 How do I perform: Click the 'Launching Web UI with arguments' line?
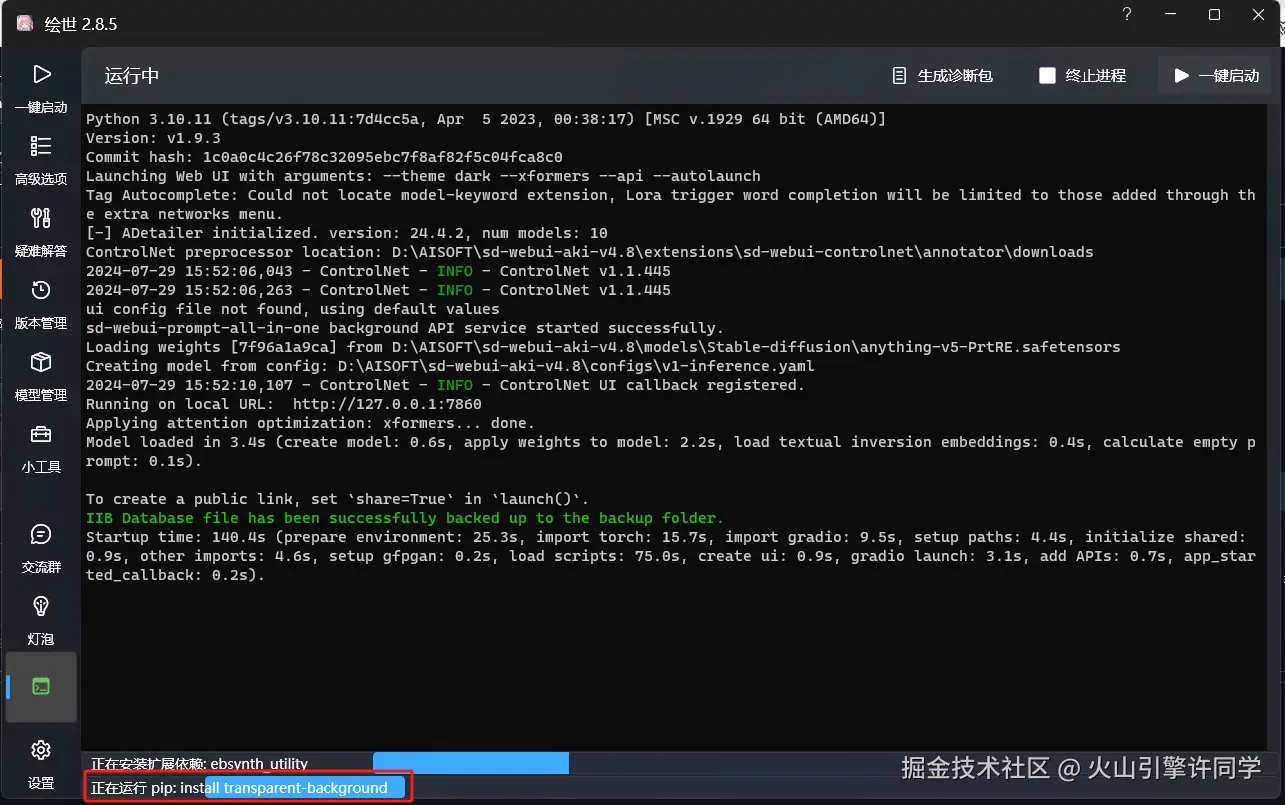tap(423, 176)
